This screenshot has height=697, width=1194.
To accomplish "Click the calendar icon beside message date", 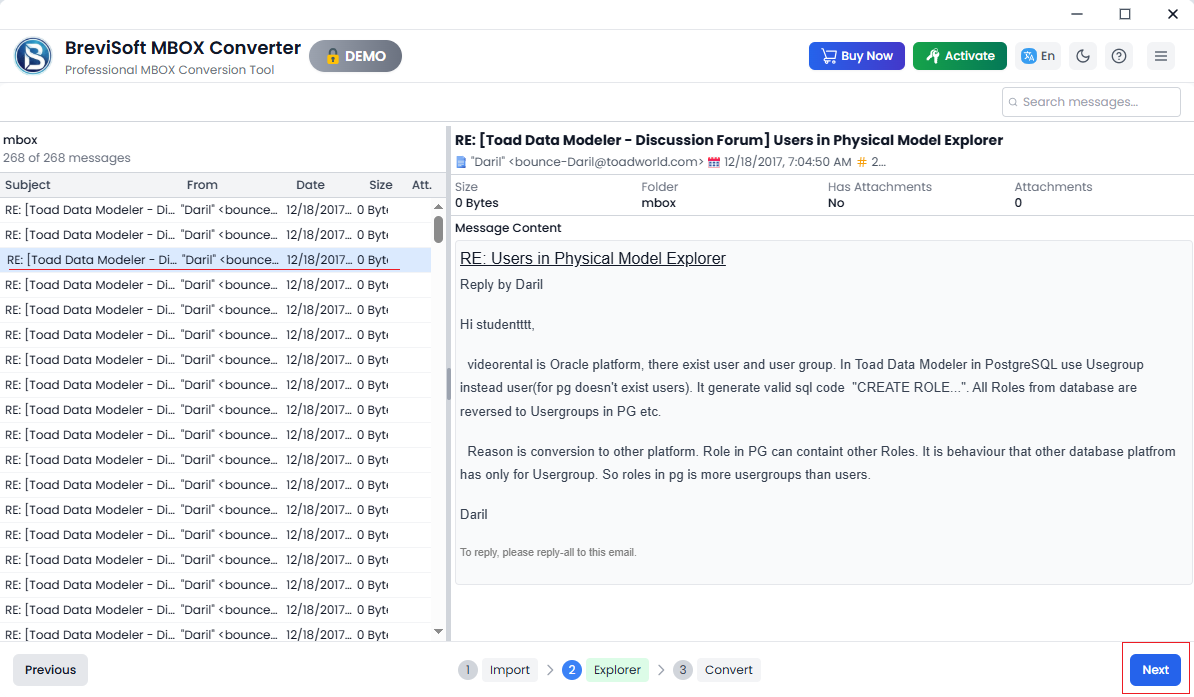I will [714, 162].
